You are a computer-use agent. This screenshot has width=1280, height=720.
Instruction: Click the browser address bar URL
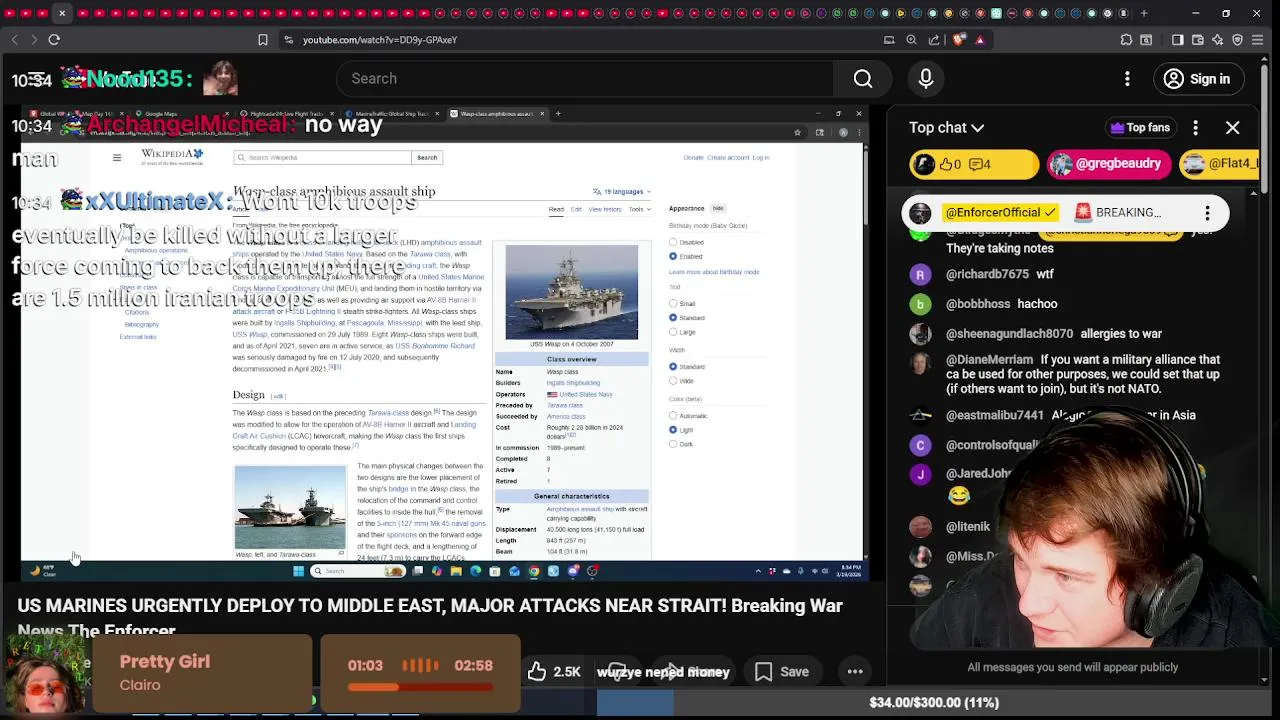point(380,40)
